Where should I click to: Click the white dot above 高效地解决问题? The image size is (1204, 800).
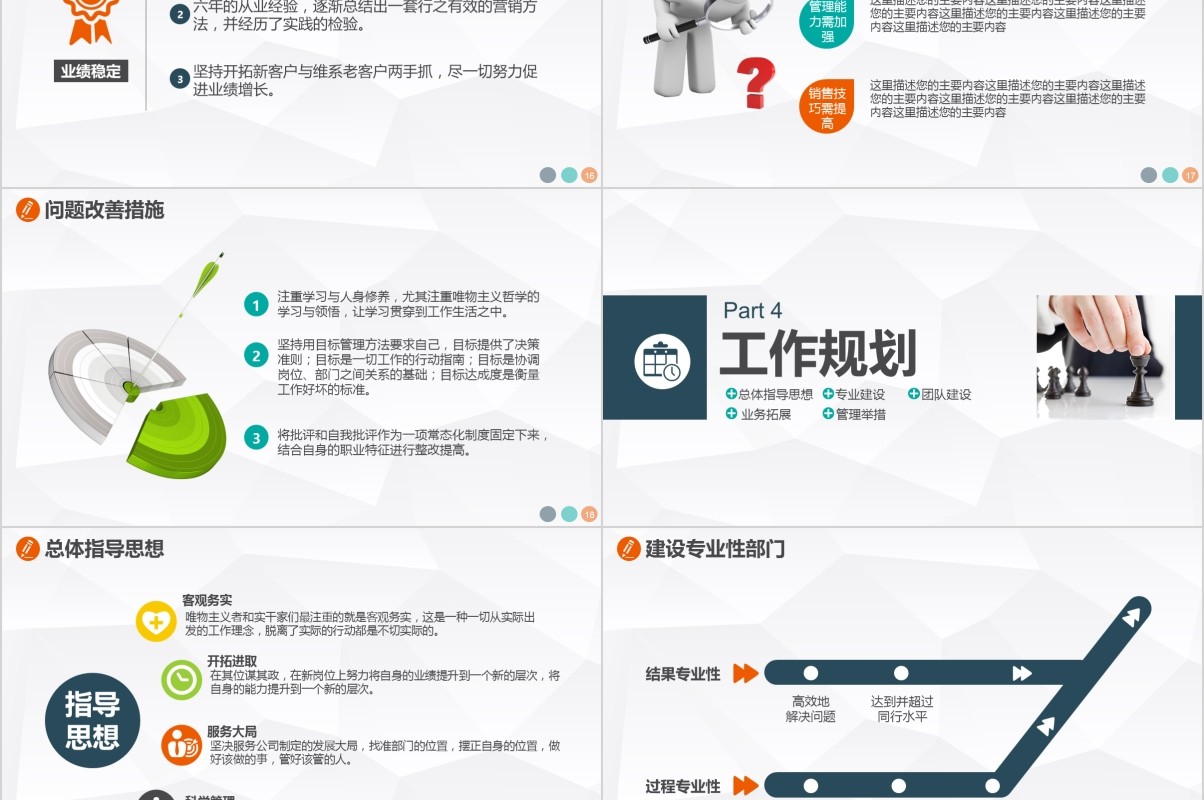click(811, 673)
